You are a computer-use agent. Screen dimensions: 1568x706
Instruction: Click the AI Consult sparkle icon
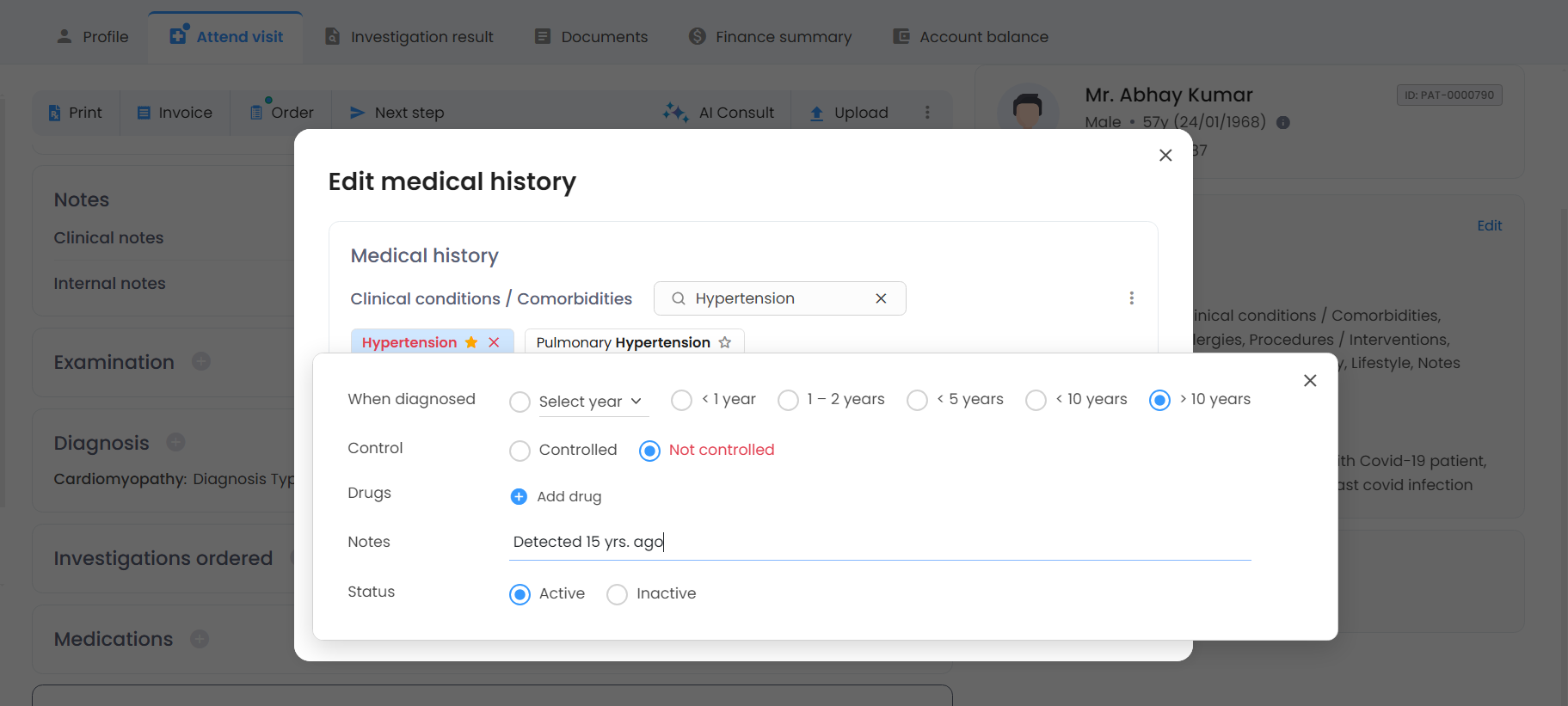click(x=675, y=113)
